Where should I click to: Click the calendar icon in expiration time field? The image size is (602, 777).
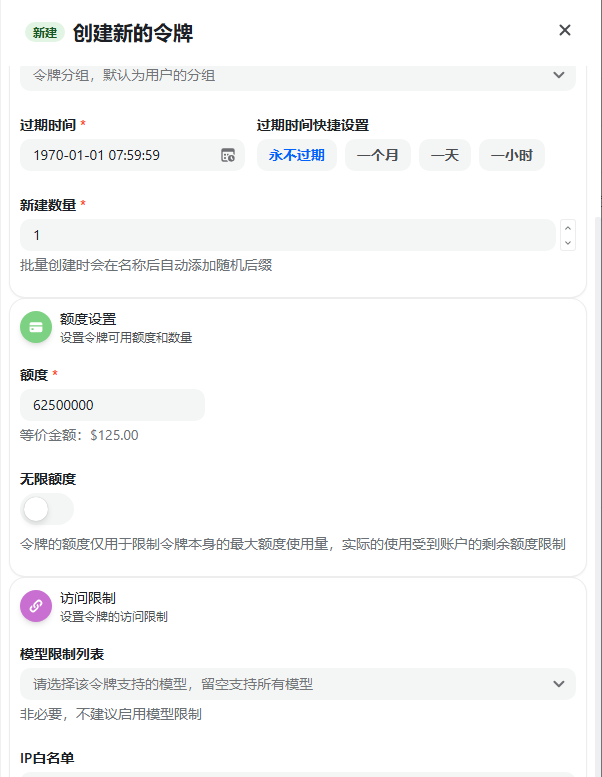228,155
